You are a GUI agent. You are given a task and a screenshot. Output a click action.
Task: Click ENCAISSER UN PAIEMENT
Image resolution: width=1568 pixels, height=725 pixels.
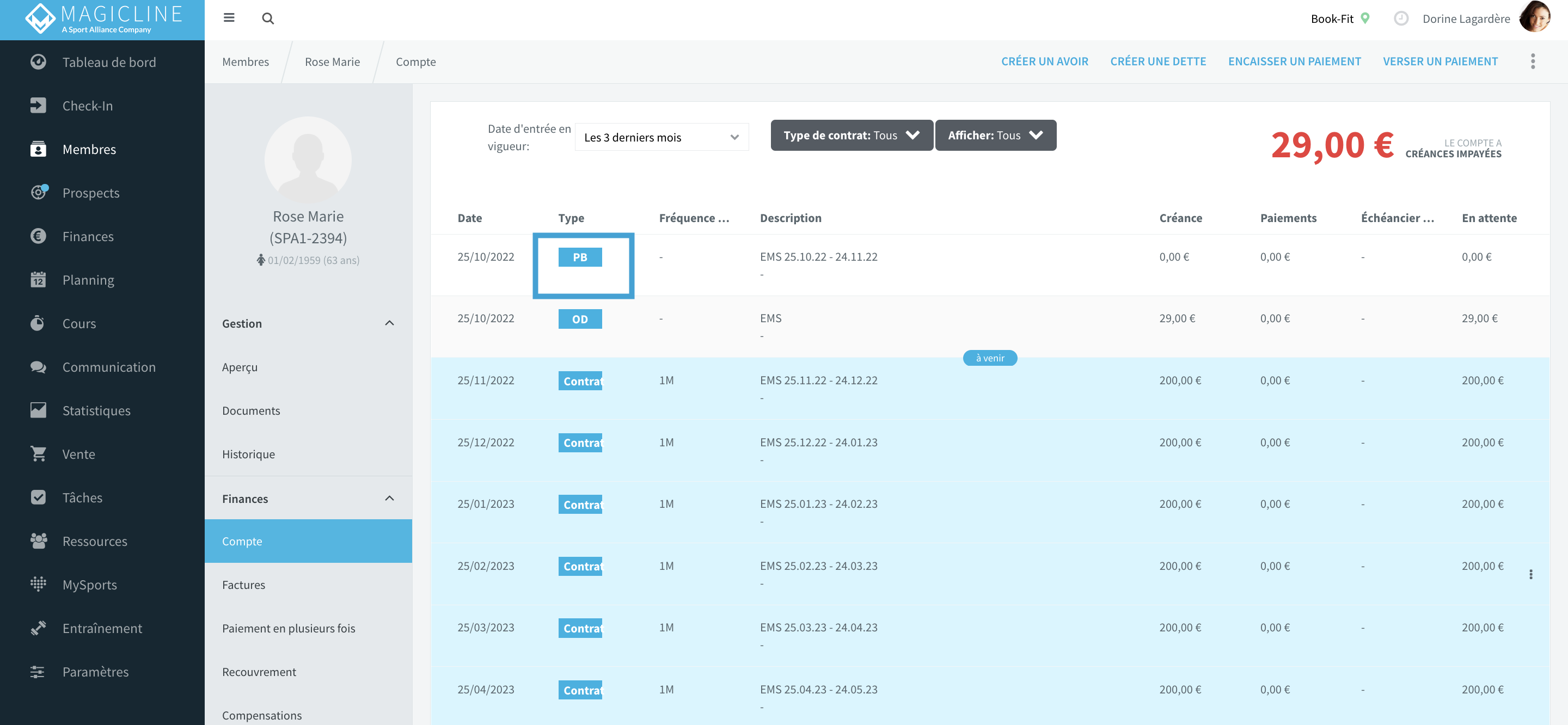coord(1294,62)
